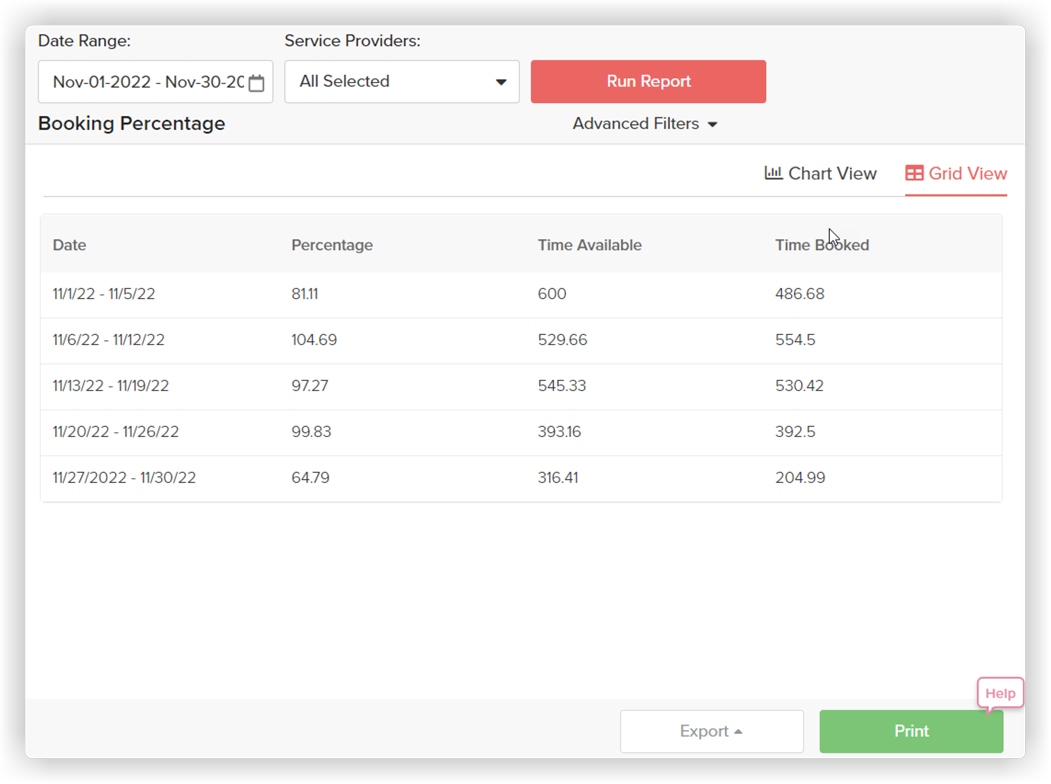Viewport: 1051px width, 784px height.
Task: Switch to the Chart View tab
Action: 820,174
